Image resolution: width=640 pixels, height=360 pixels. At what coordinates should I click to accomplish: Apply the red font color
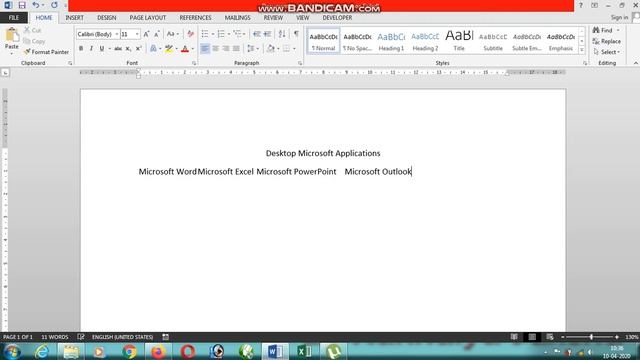(185, 49)
